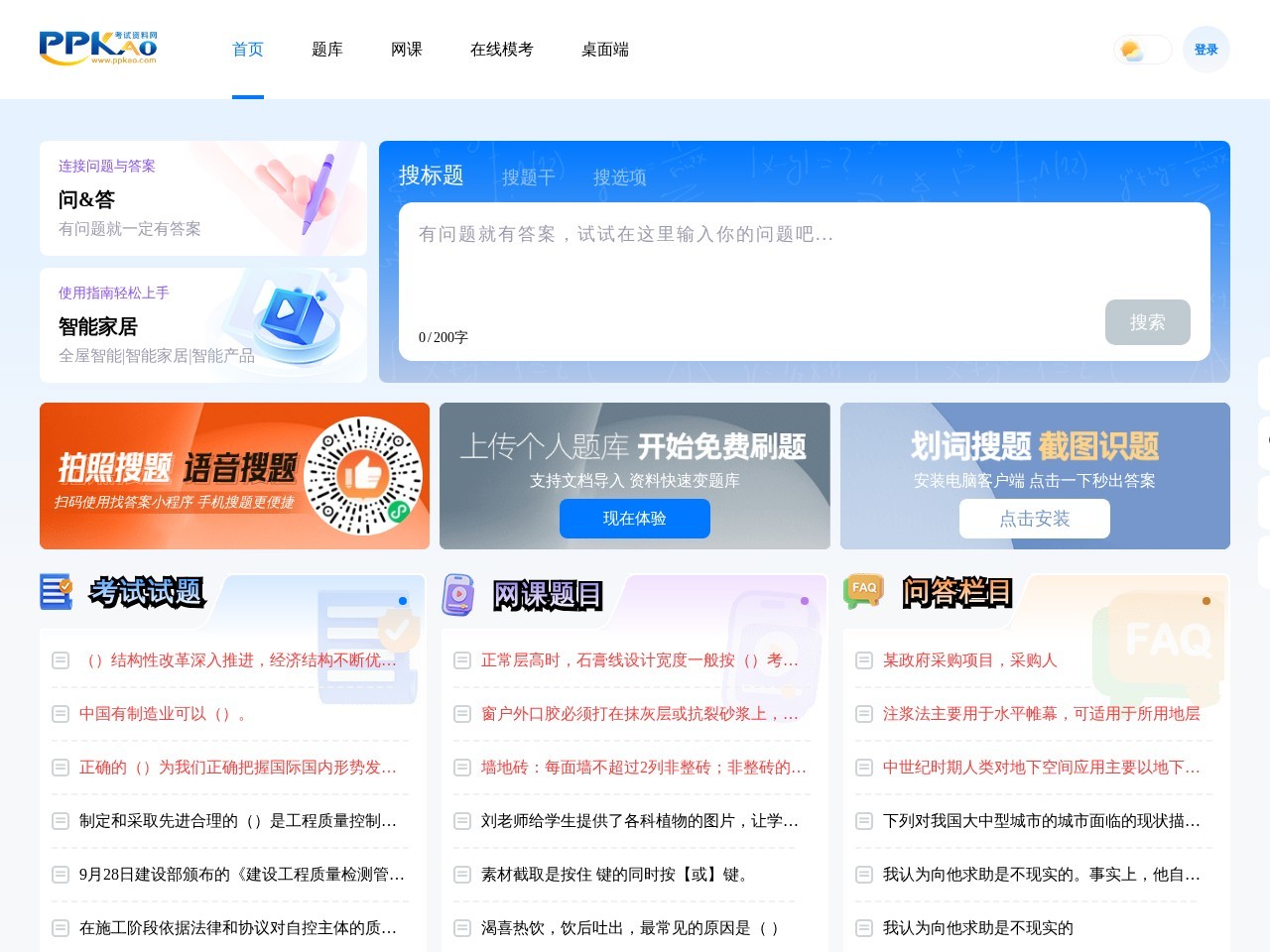1270x952 pixels.
Task: Click the 点击安装 install button
Action: point(1035,519)
